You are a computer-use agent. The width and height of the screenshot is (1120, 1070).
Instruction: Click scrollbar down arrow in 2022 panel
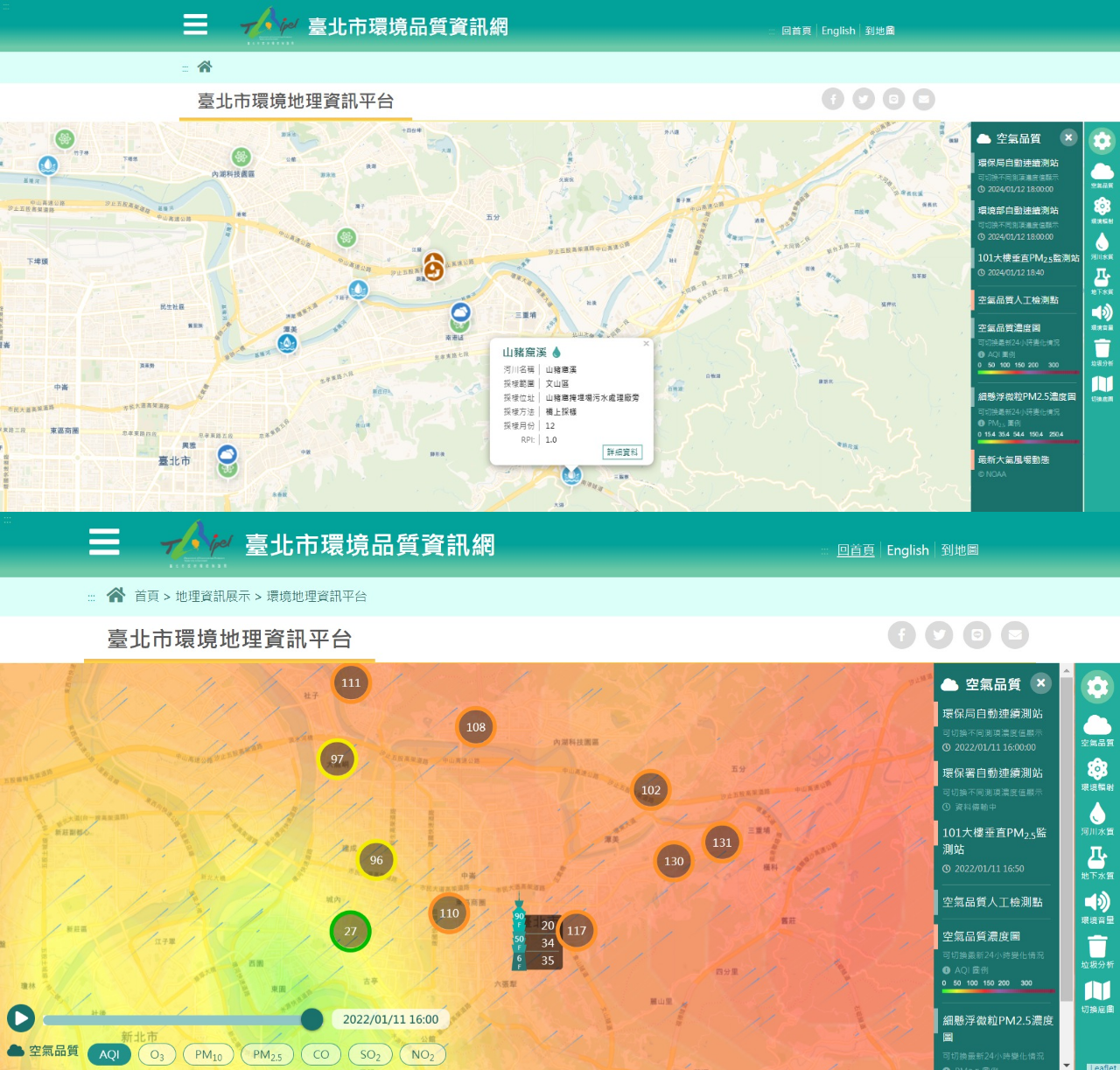[x=1066, y=1064]
